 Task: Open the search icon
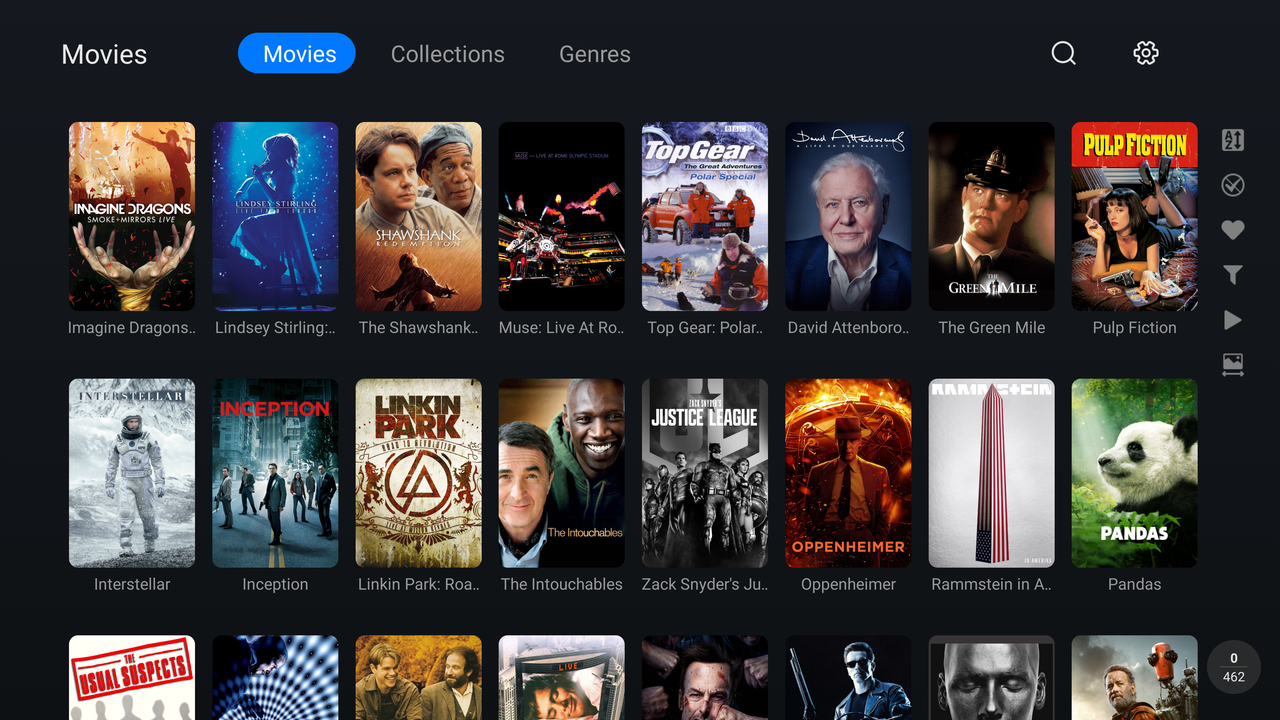click(1064, 53)
